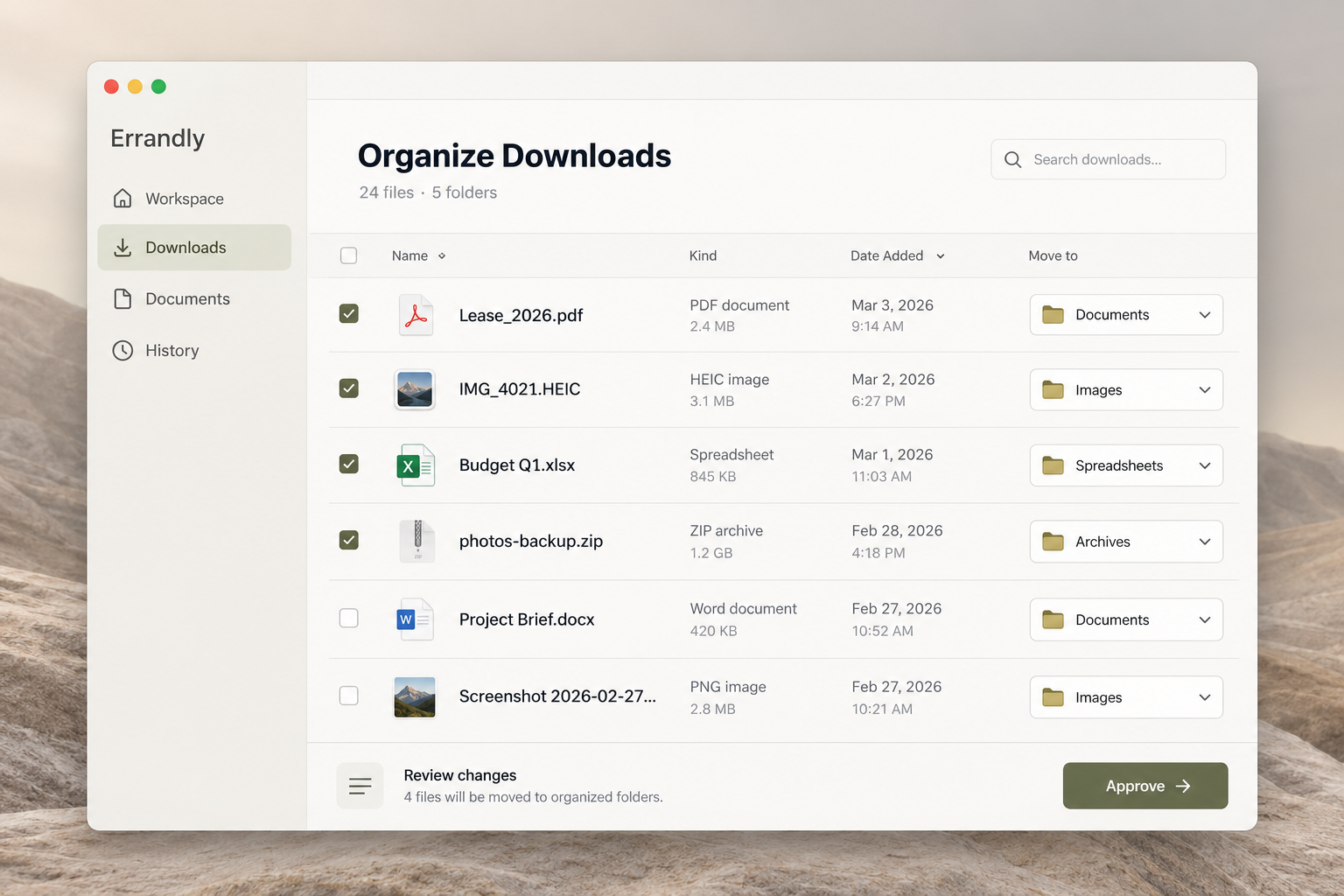
Task: Open the Screenshot 2026-02-27 thumbnail
Action: (415, 697)
